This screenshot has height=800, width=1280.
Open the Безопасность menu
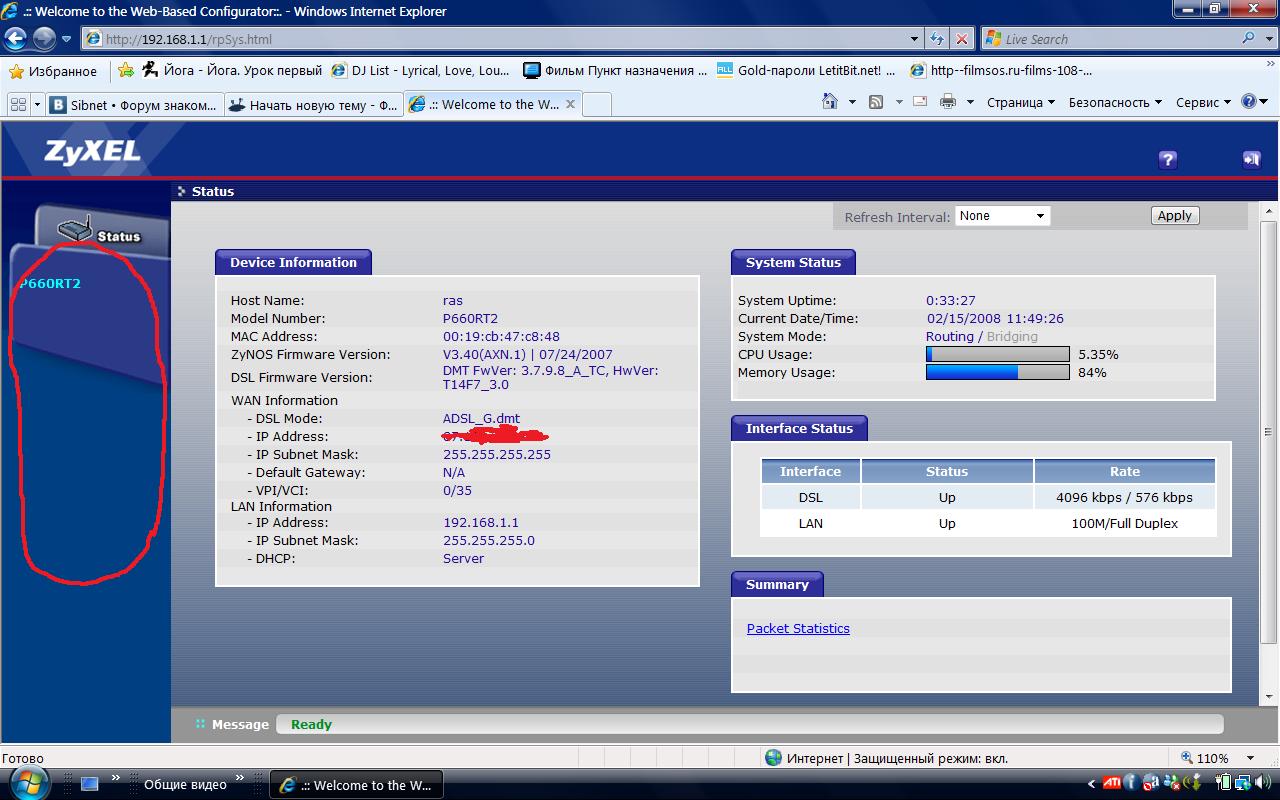1115,102
